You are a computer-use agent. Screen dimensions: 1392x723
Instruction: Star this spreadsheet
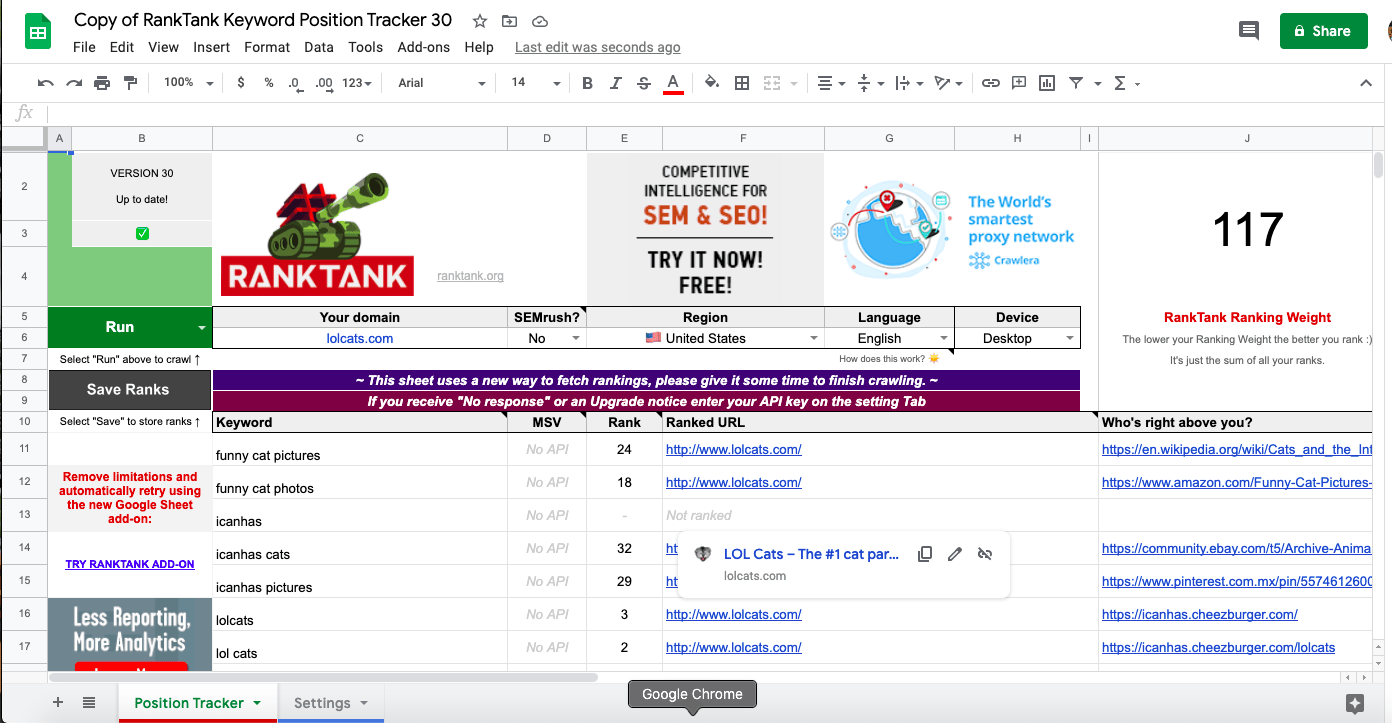(x=479, y=20)
